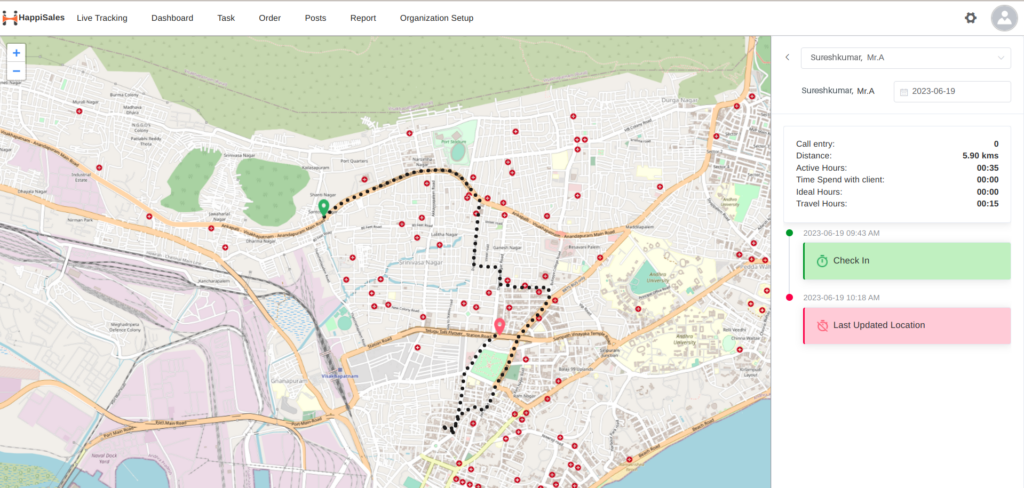Zoom out the map with minus button

pyautogui.click(x=16, y=71)
